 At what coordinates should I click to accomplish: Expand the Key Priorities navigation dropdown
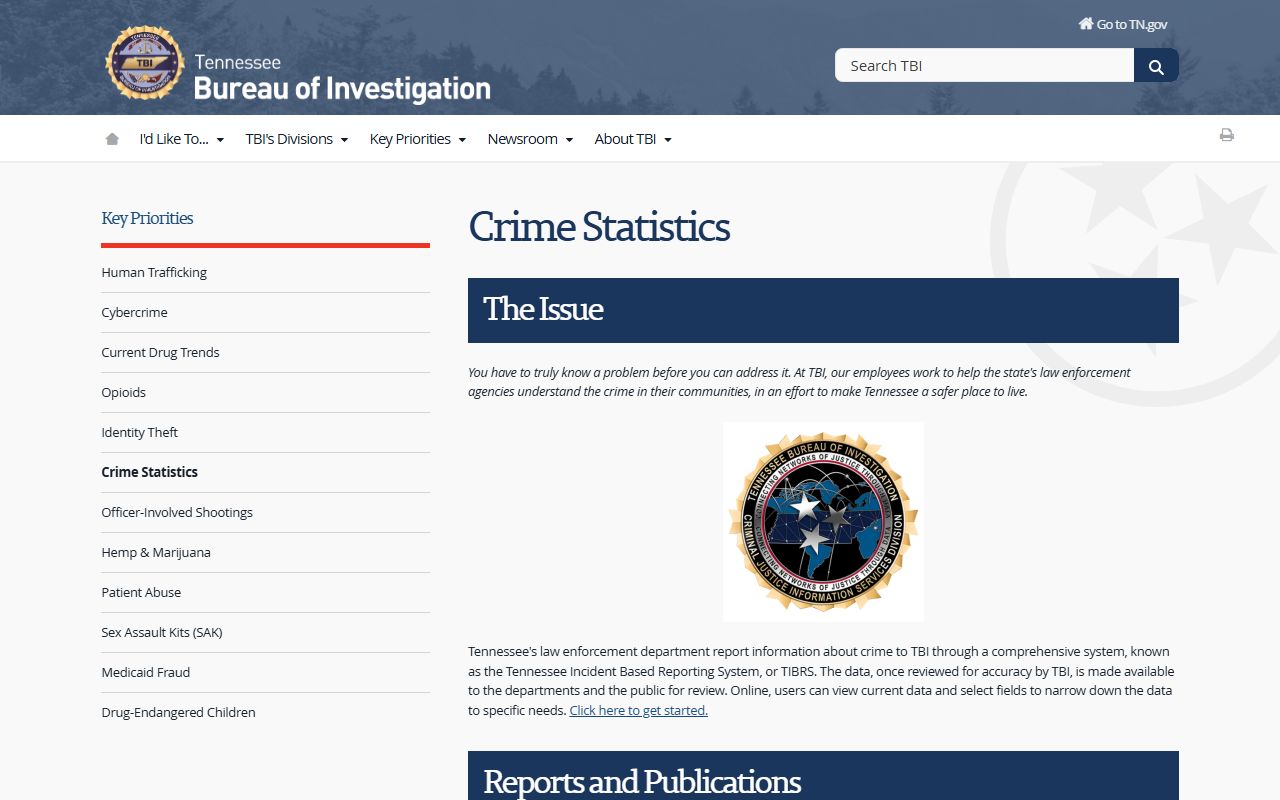click(418, 139)
